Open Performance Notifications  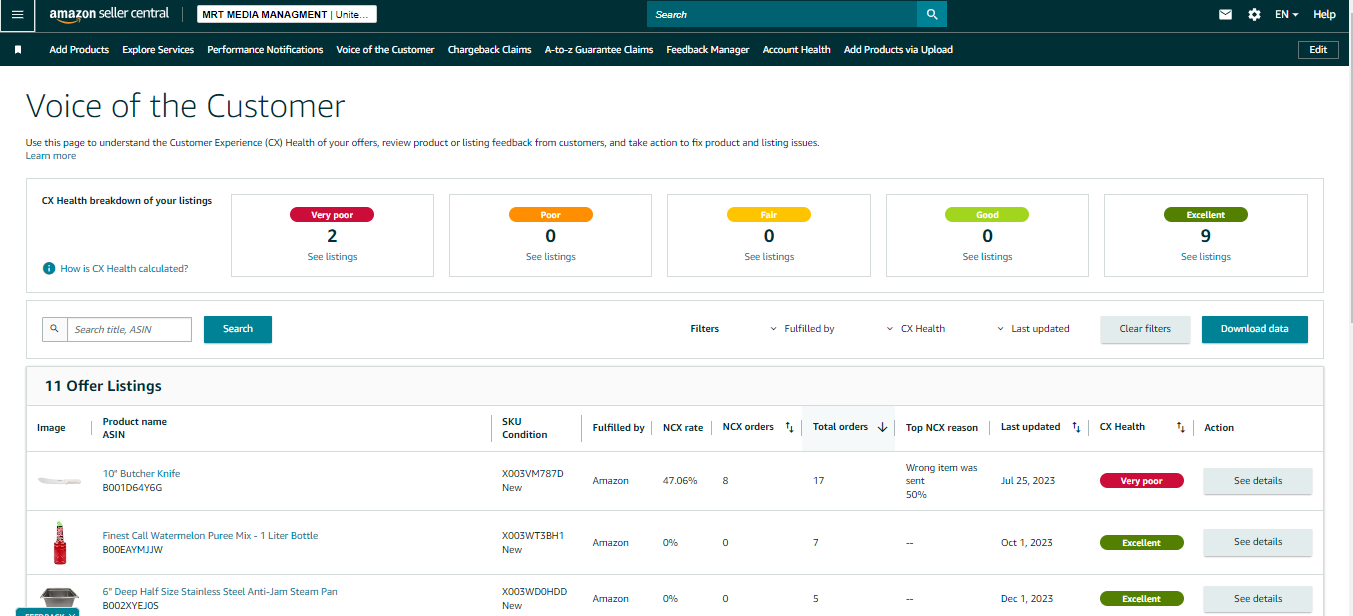(x=265, y=49)
